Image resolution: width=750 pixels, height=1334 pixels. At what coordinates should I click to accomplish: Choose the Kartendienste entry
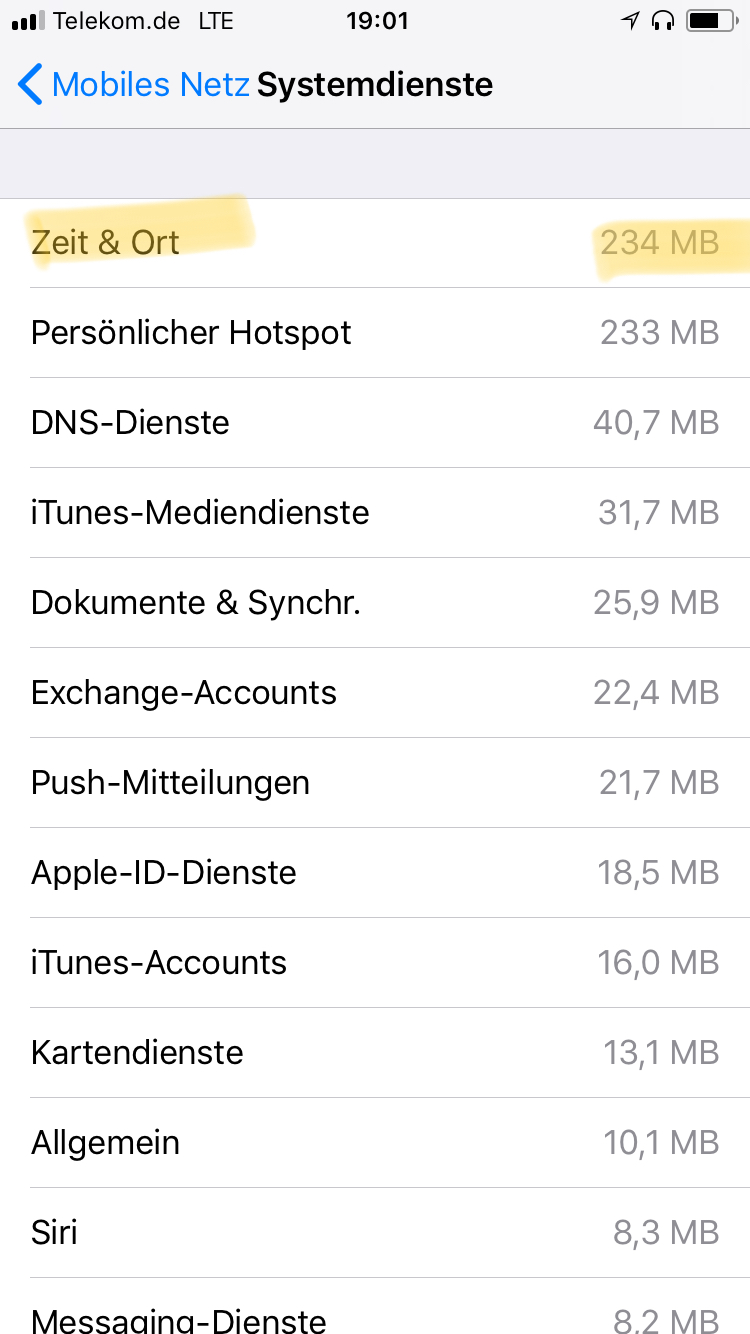click(x=375, y=1053)
